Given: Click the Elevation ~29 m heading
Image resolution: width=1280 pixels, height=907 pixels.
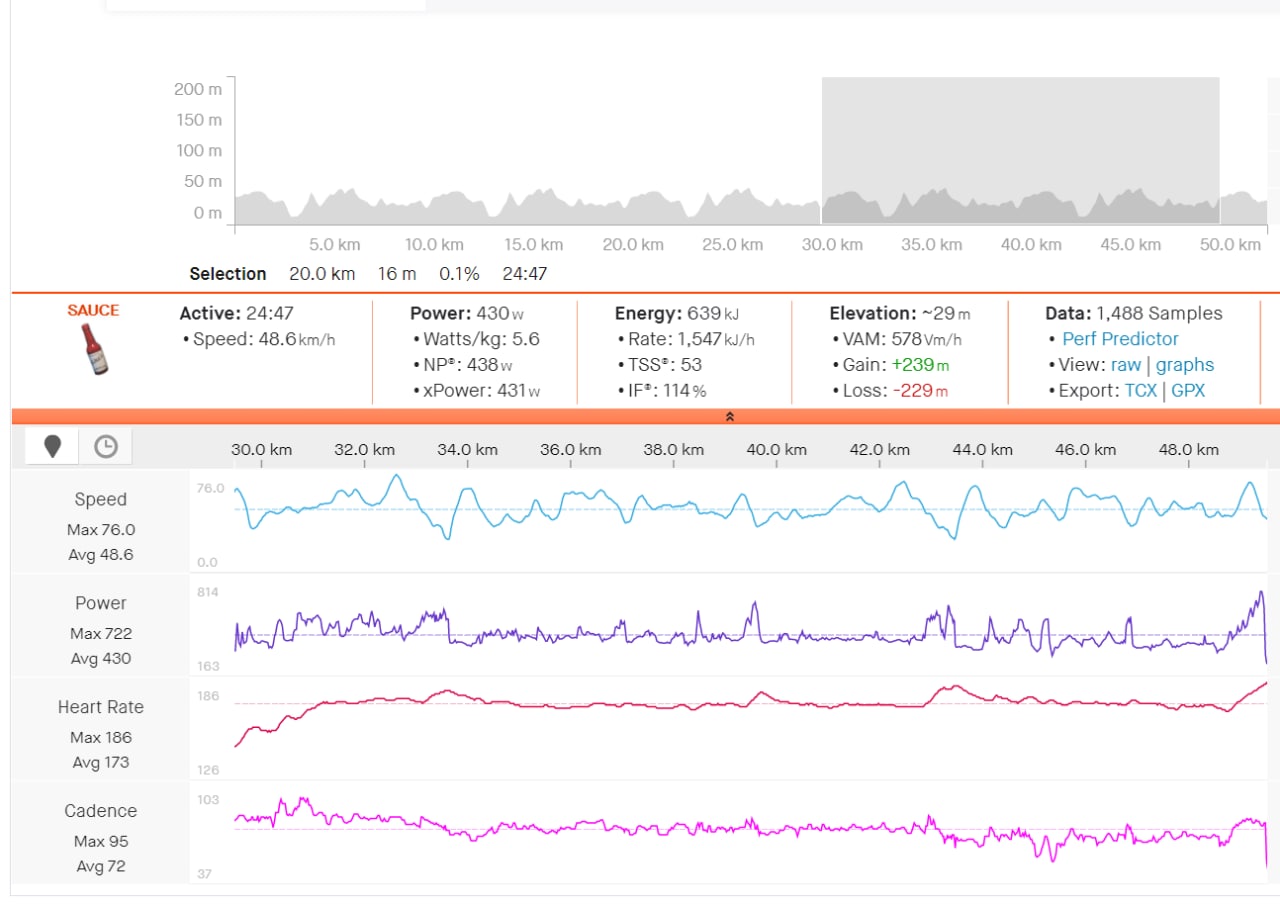Looking at the screenshot, I should pyautogui.click(x=900, y=313).
